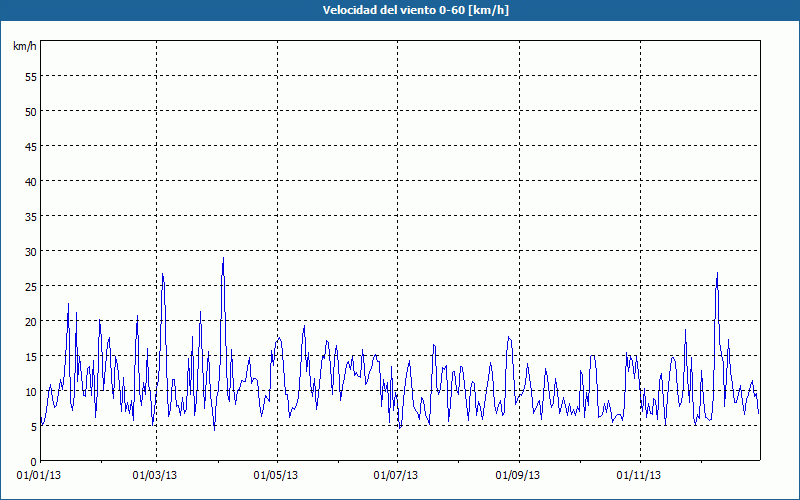The height and width of the screenshot is (500, 800).
Task: Click the y-axis value 55
Action: (31, 77)
